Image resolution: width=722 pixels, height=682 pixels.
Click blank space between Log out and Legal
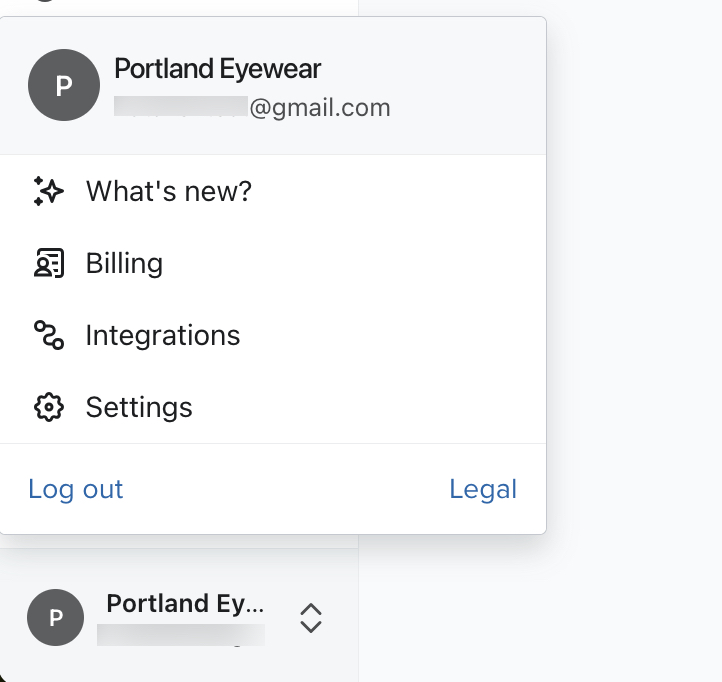tap(285, 489)
